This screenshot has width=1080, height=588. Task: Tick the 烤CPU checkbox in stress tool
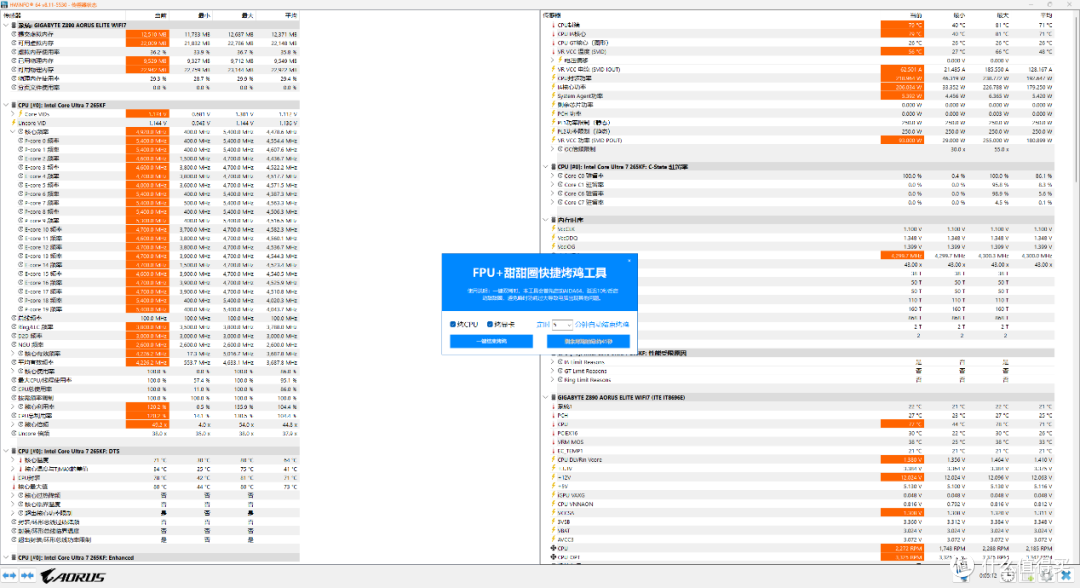pyautogui.click(x=453, y=324)
